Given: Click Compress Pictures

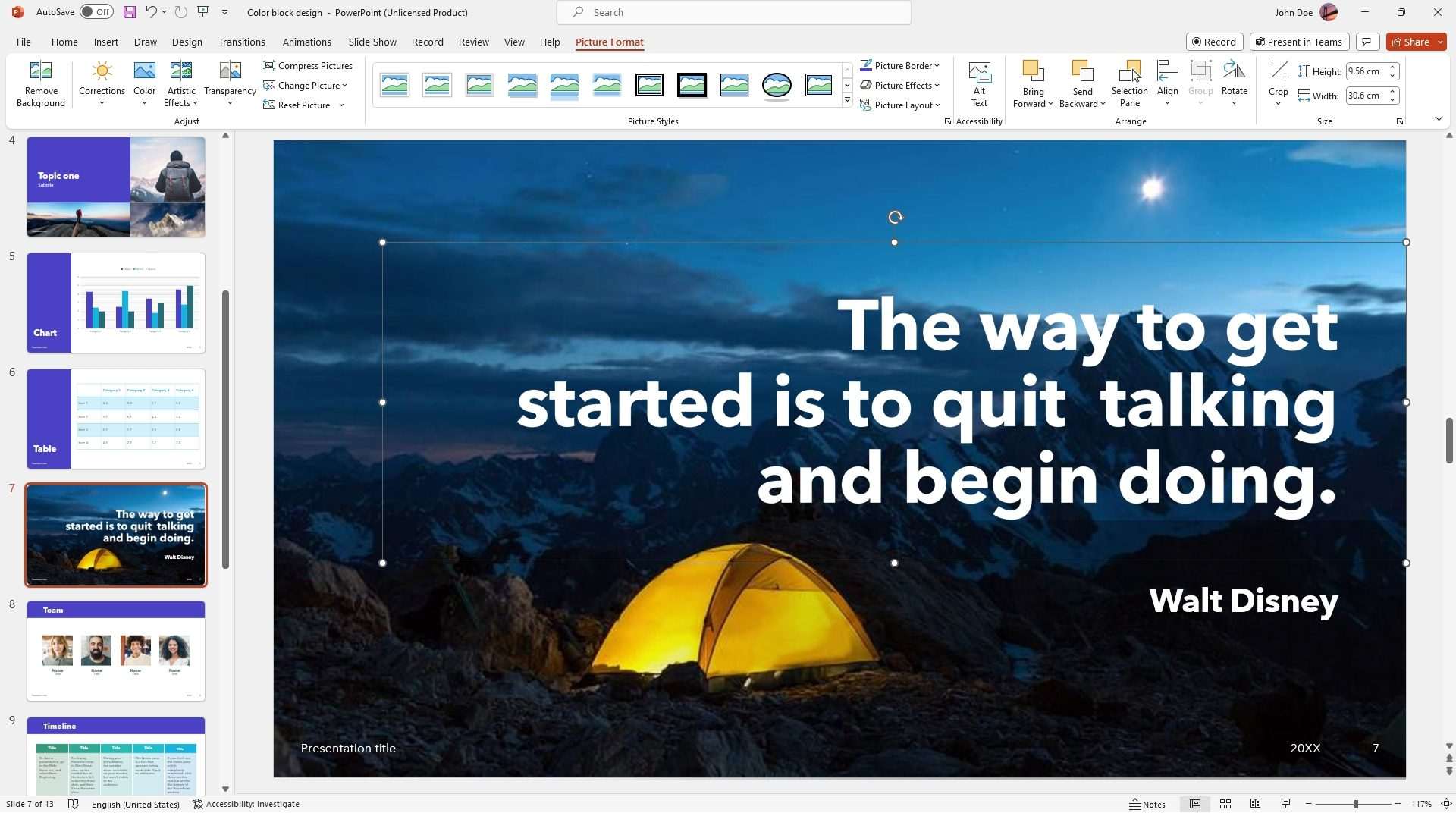Looking at the screenshot, I should click(x=308, y=66).
